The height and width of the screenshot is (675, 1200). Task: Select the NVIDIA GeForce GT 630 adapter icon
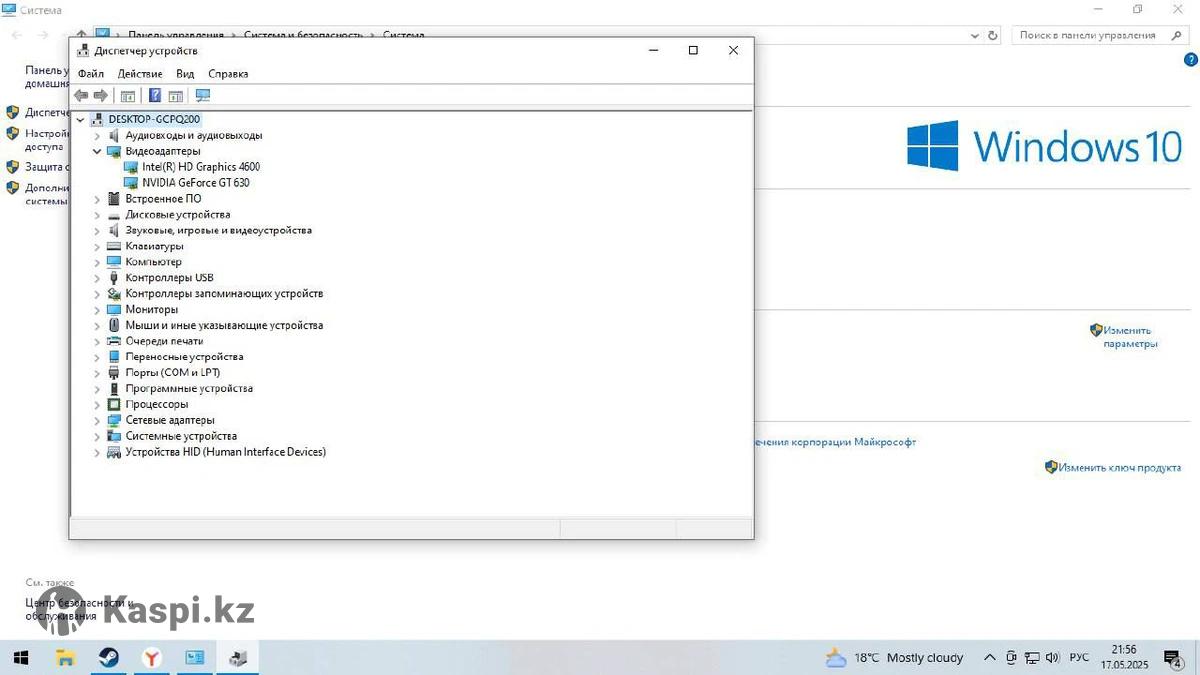point(131,183)
